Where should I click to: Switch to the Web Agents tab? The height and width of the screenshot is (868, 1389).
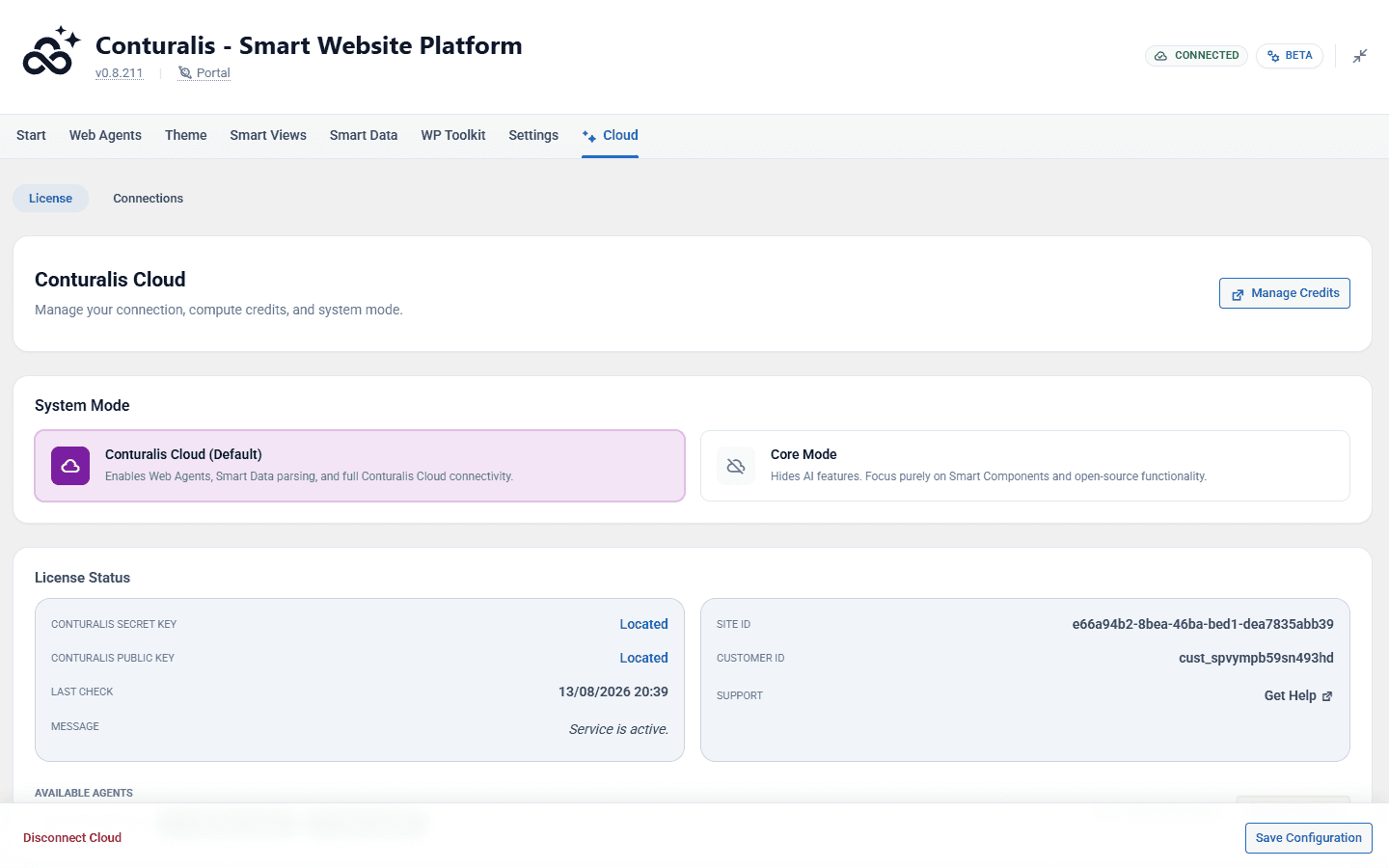(x=105, y=135)
